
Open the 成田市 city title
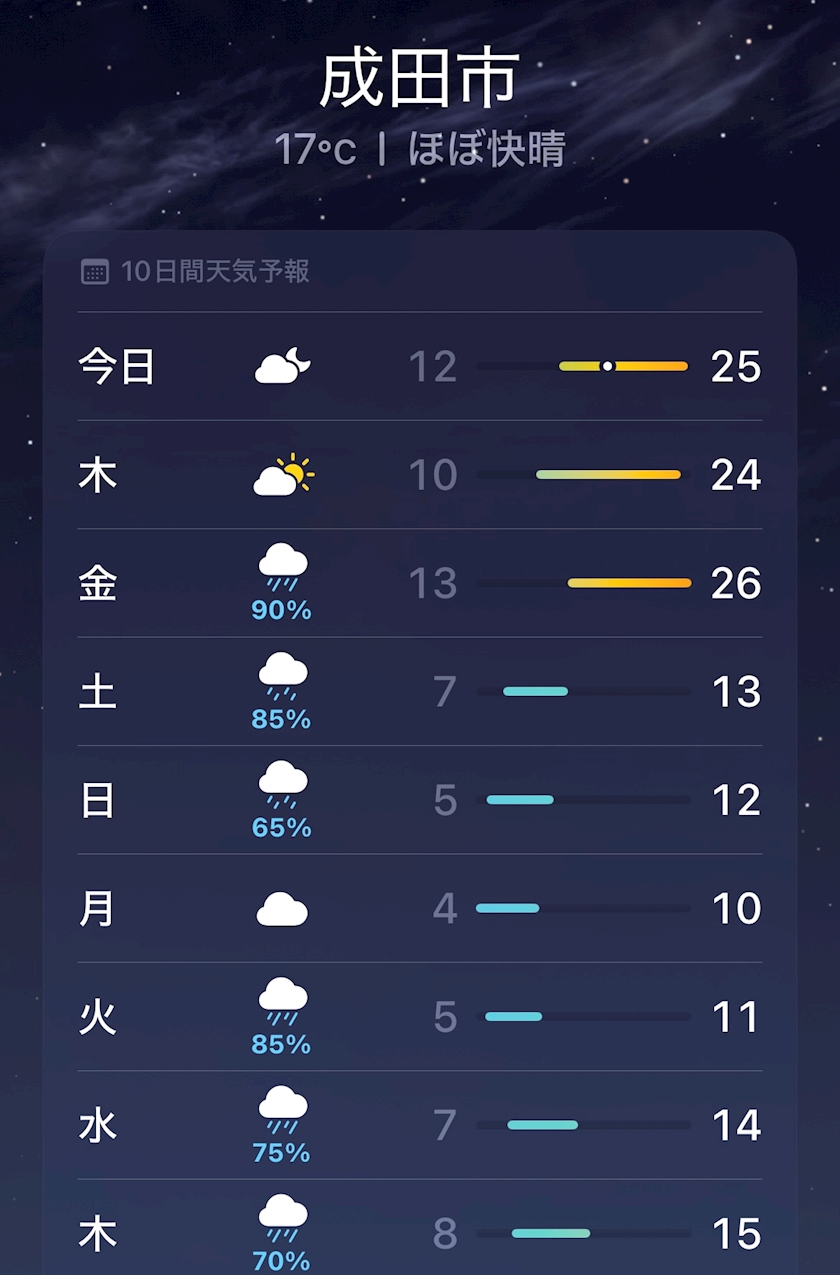coord(420,80)
